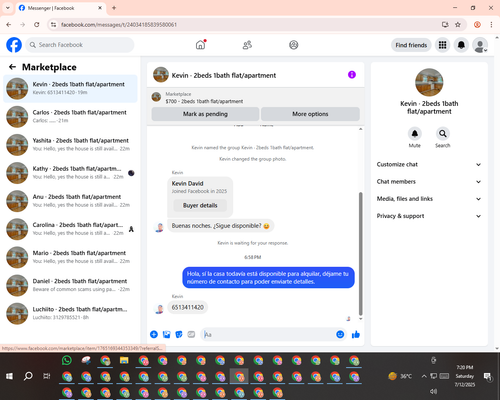Open the Groups icon in top navigation
Viewport: 500px width, 400px height.
294,45
